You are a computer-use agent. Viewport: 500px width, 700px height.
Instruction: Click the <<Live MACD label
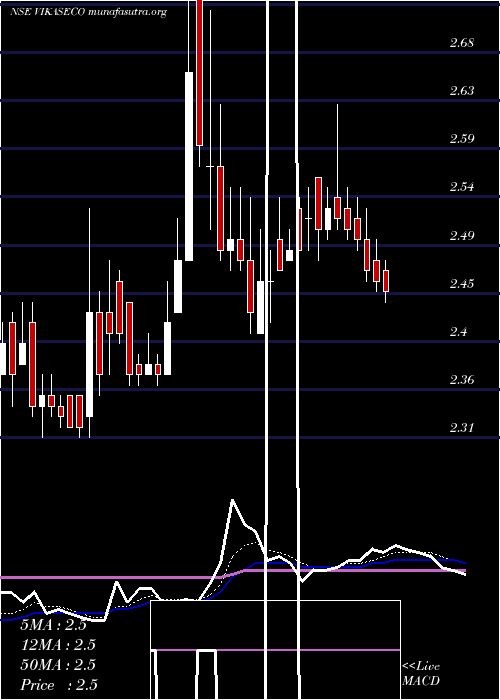point(421,674)
